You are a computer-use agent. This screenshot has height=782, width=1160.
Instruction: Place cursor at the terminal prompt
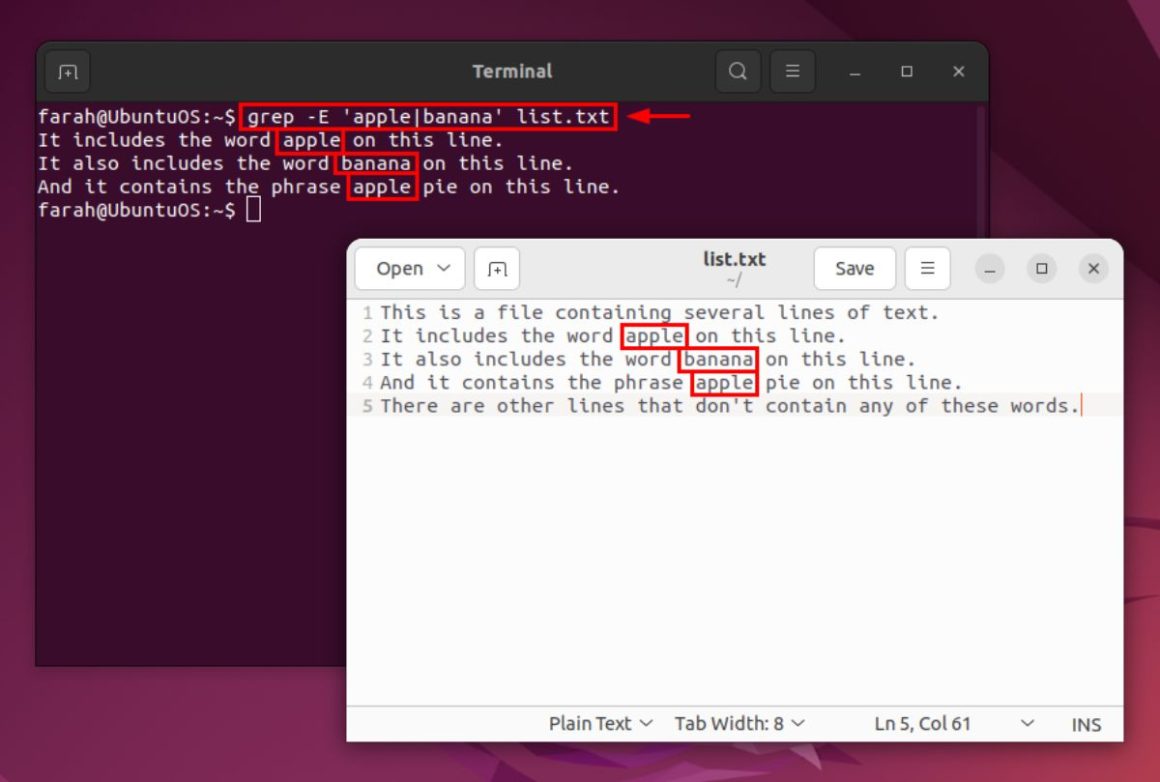[x=254, y=210]
